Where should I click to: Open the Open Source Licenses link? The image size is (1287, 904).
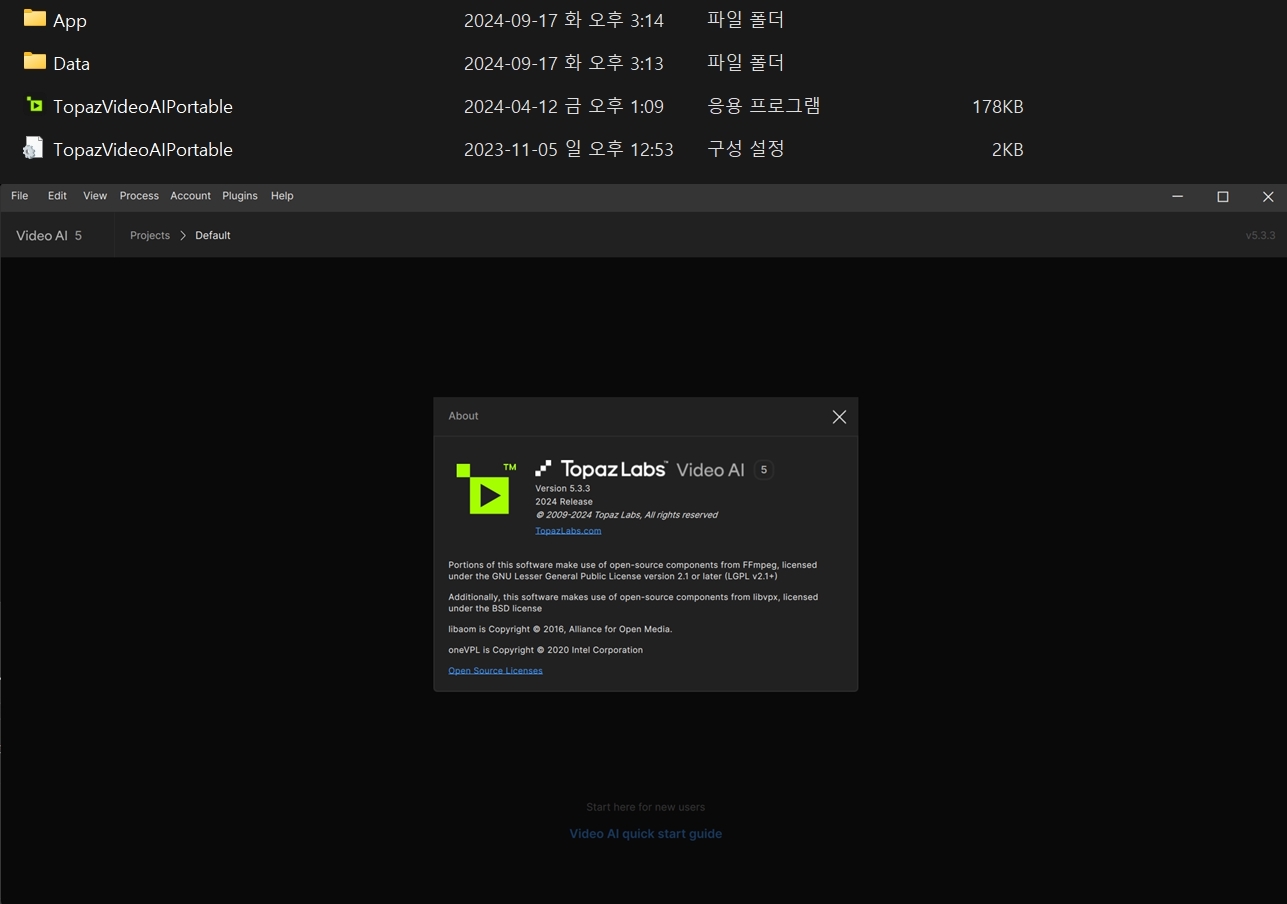click(x=495, y=671)
